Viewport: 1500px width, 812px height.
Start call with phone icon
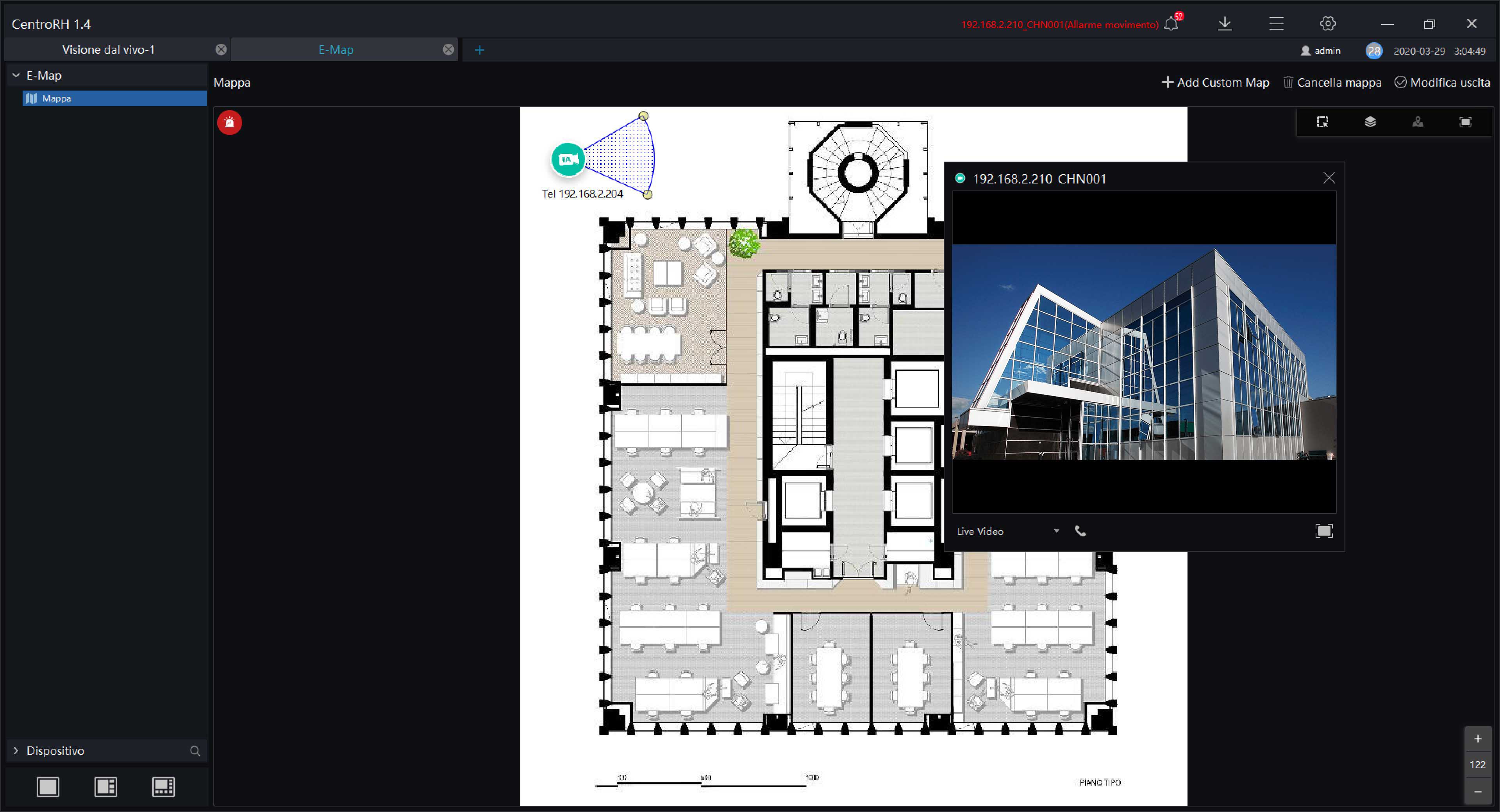tap(1080, 531)
